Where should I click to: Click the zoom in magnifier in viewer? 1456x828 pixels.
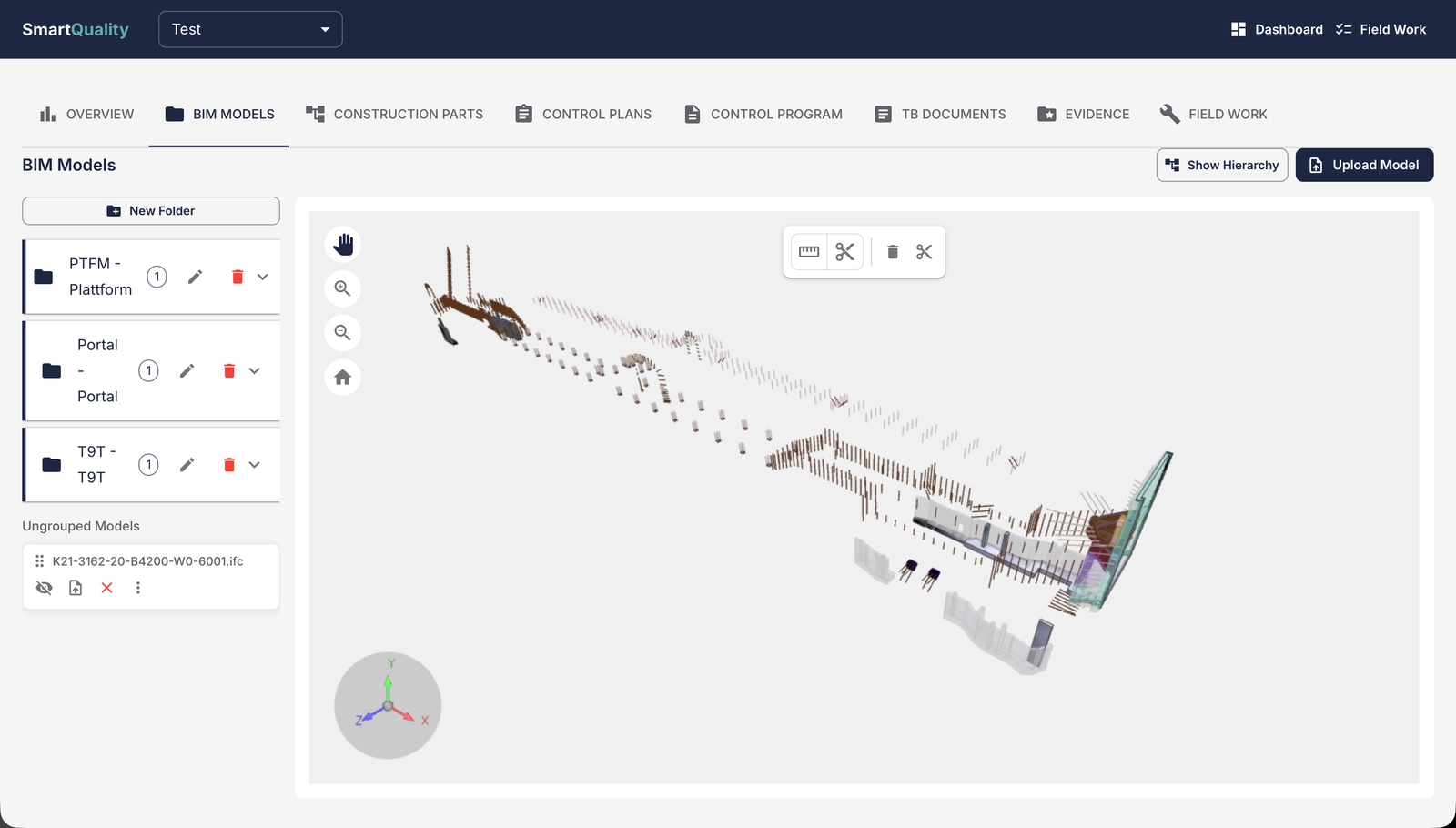point(343,288)
